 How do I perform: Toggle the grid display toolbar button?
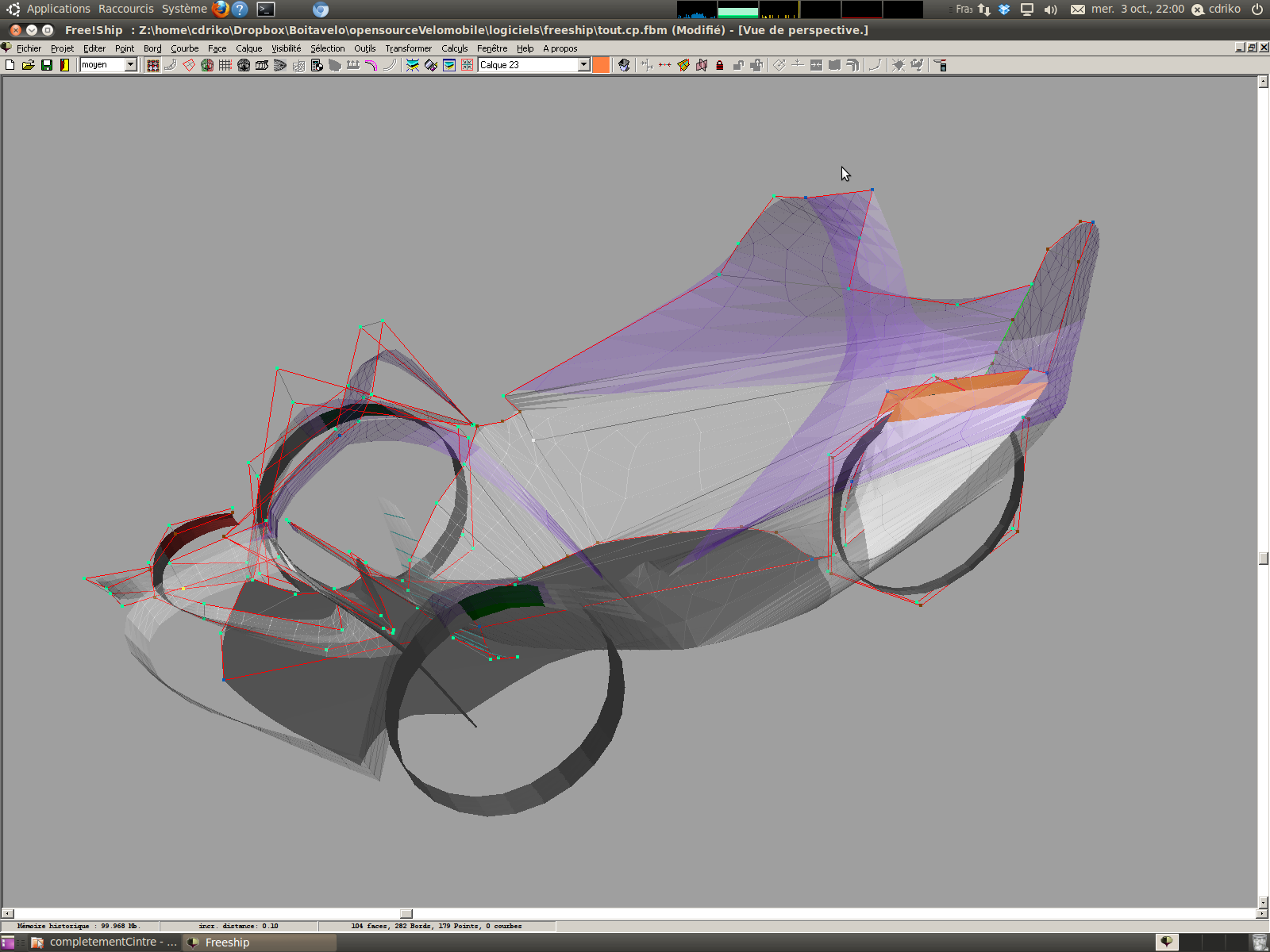click(225, 65)
